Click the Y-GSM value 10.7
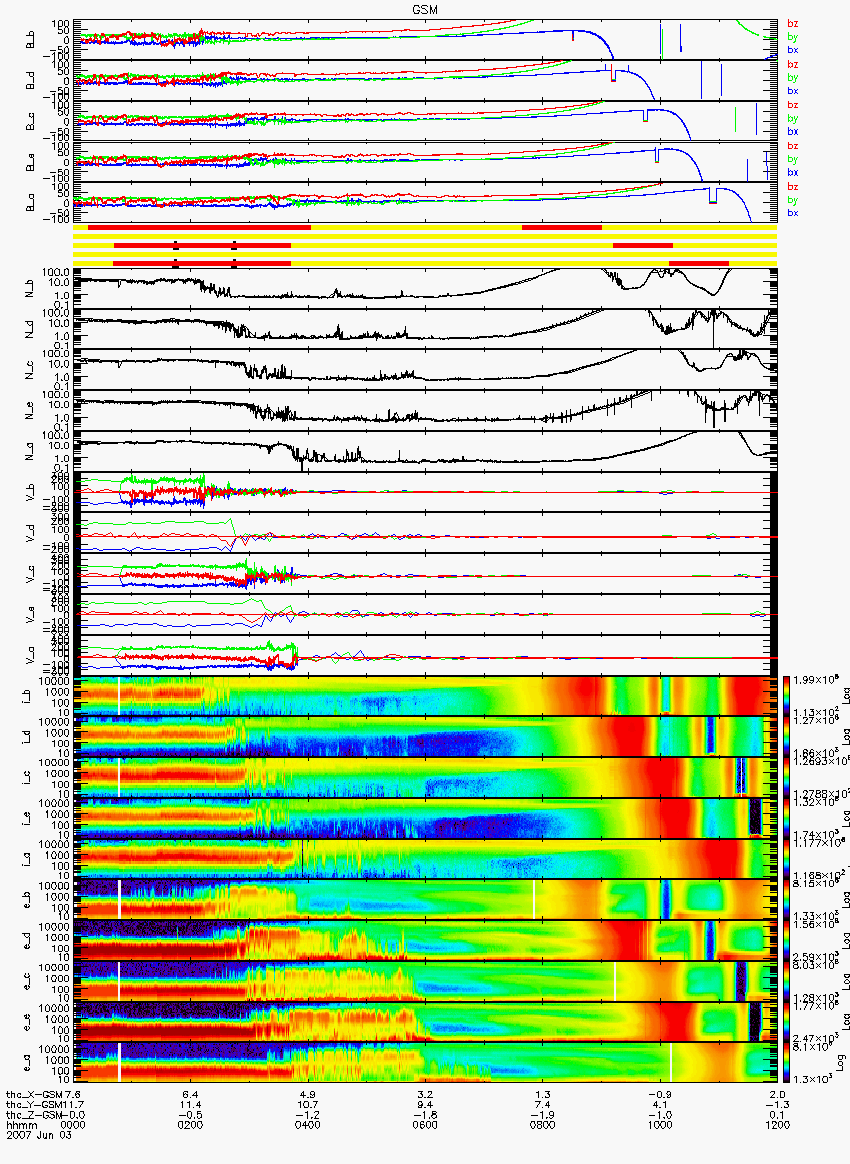Image resolution: width=850 pixels, height=1164 pixels. [x=307, y=1105]
